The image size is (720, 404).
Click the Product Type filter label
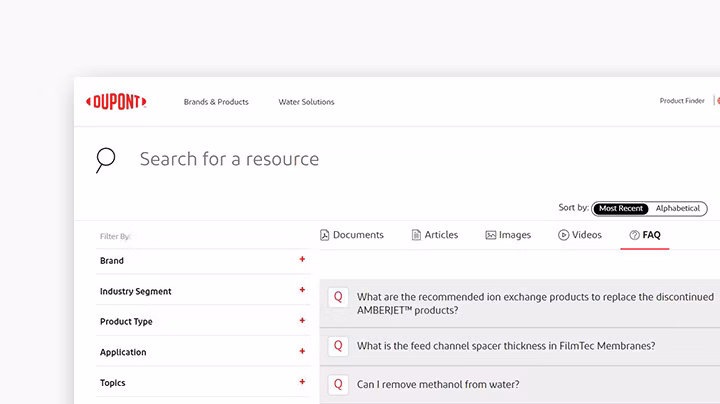(126, 322)
